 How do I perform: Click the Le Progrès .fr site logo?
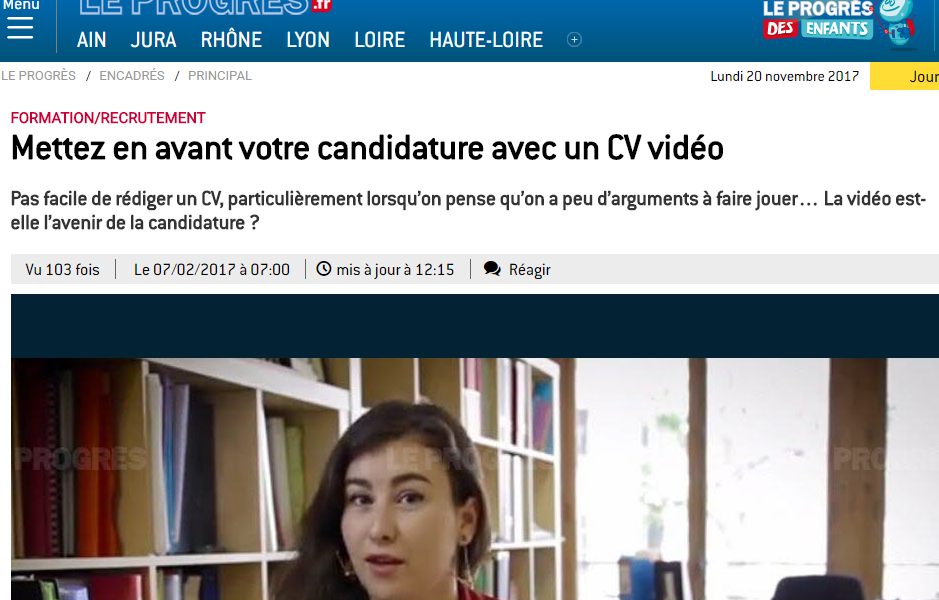(205, 7)
